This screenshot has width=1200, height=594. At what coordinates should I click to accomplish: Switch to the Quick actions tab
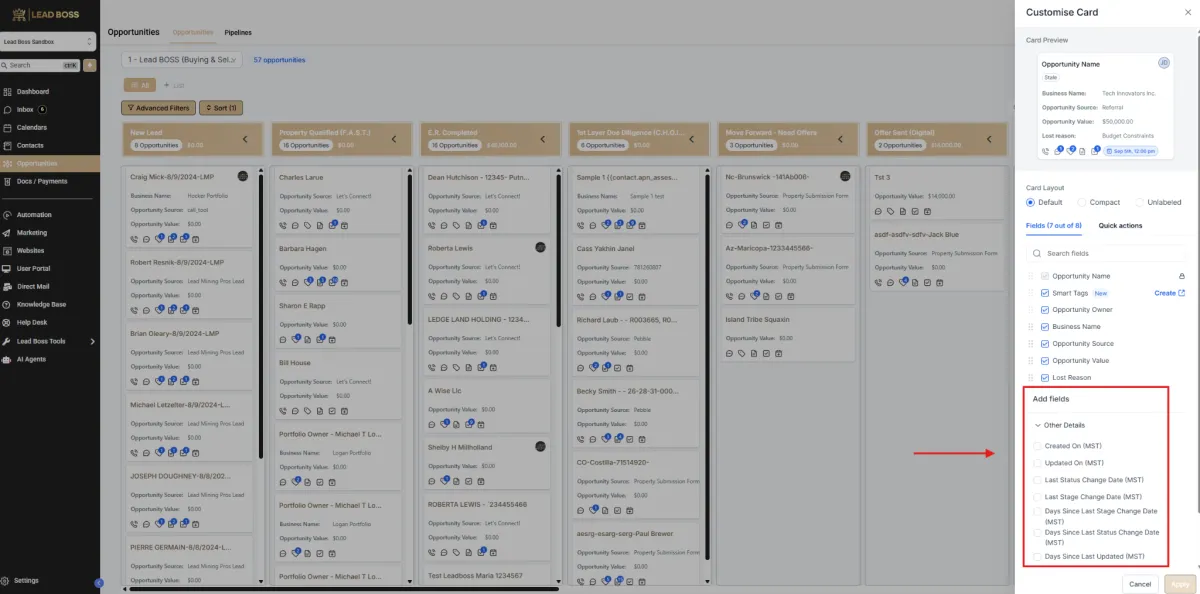pyautogui.click(x=1120, y=226)
